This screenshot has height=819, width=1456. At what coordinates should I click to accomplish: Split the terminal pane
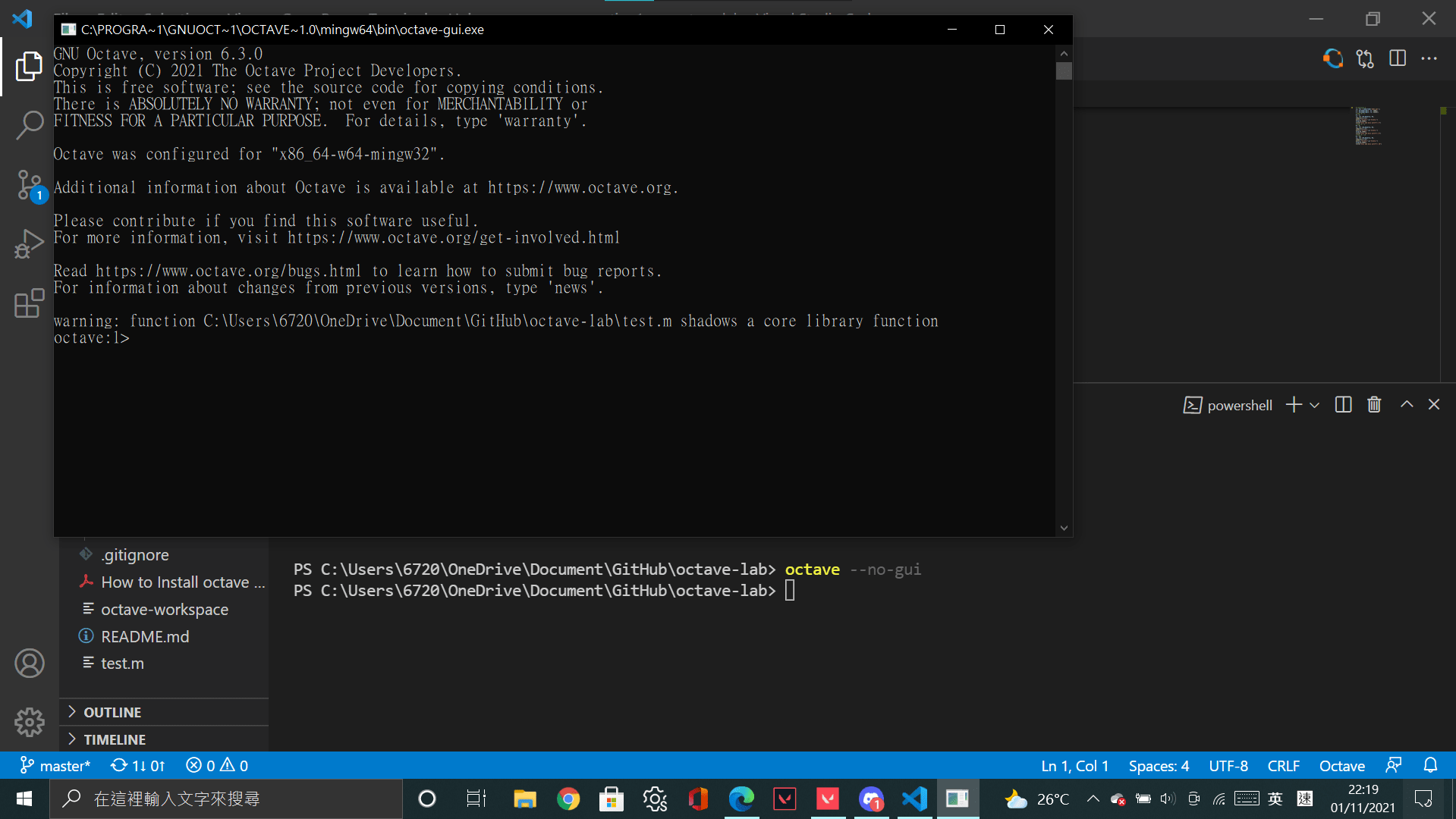tap(1343, 404)
